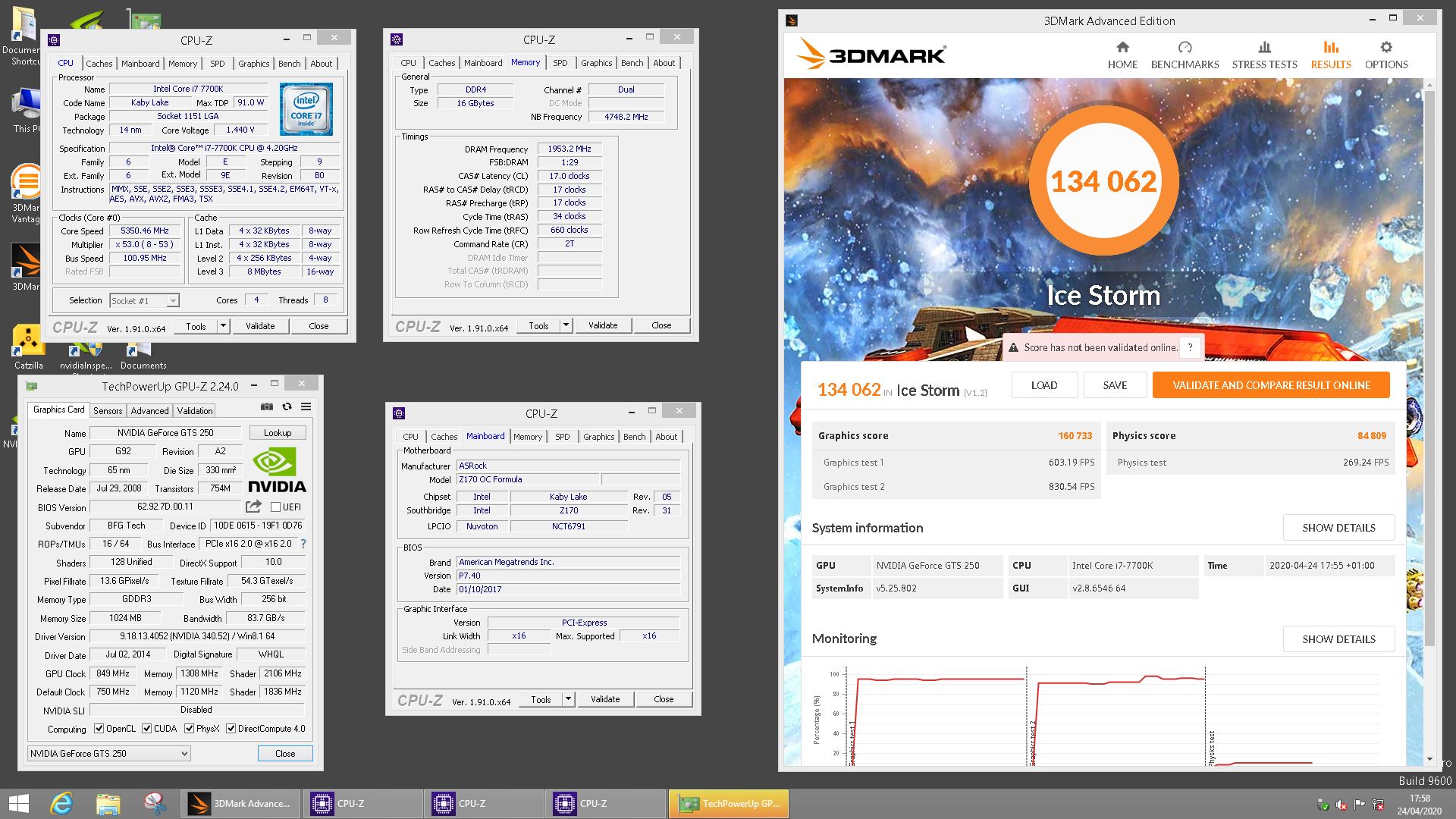
Task: Open Results section in 3DMark
Action: (1331, 55)
